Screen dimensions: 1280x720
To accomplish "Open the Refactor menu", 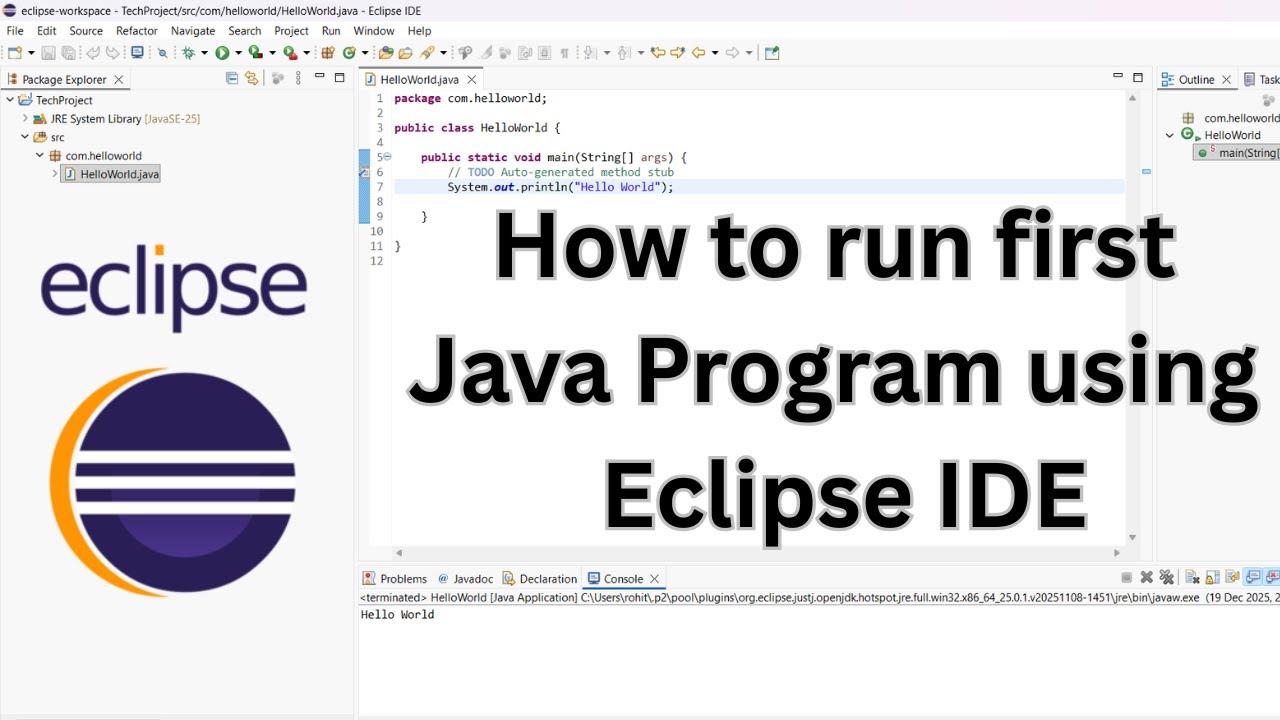I will tap(137, 31).
